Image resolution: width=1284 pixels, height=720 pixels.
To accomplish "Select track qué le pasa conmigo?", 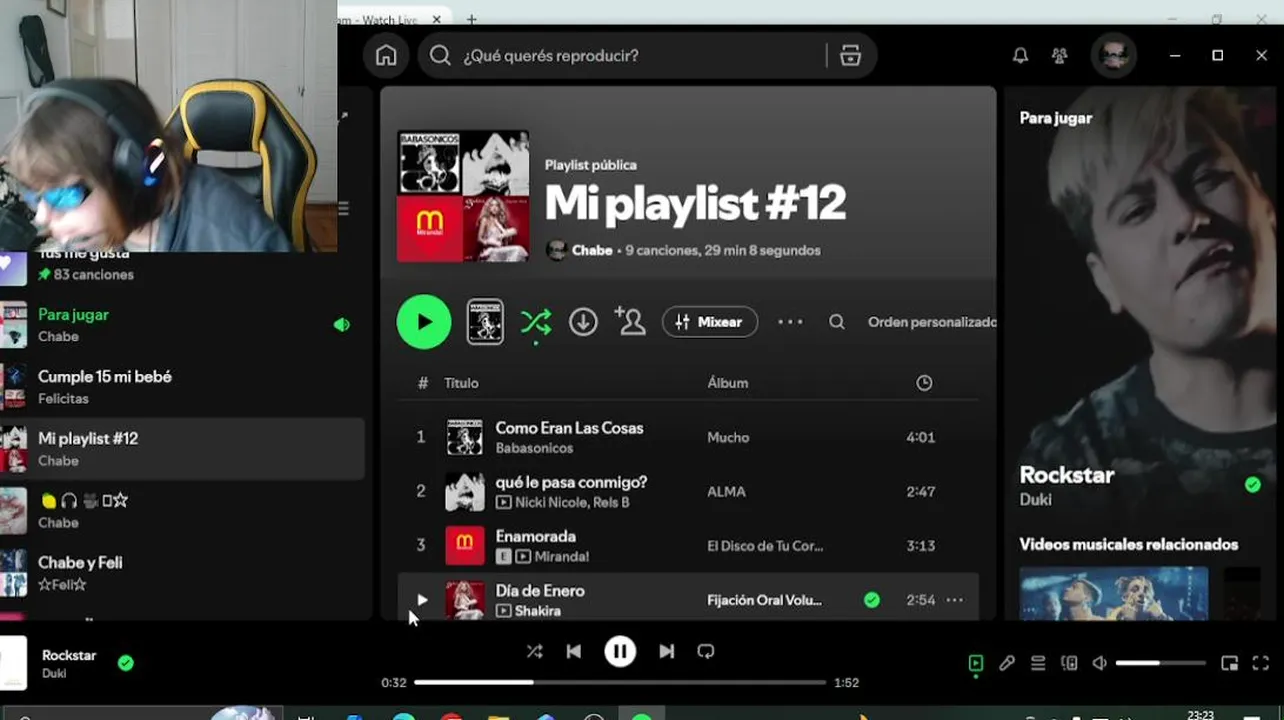I will pyautogui.click(x=571, y=482).
